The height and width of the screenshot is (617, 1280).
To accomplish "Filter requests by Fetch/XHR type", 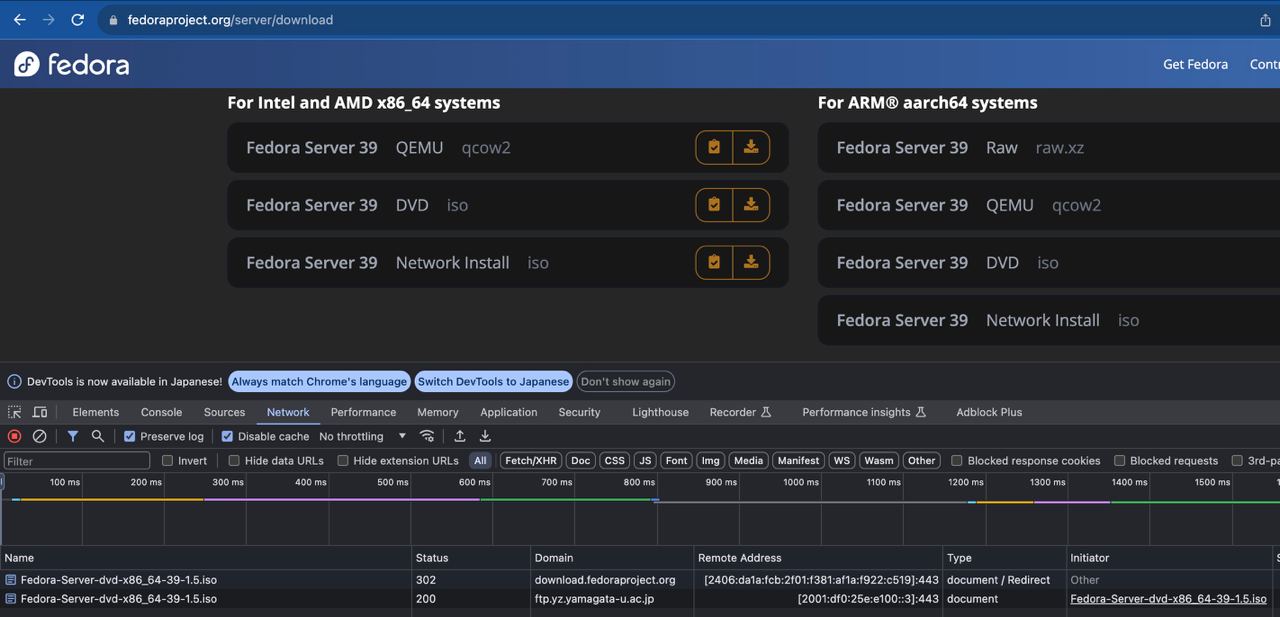I will [x=530, y=461].
